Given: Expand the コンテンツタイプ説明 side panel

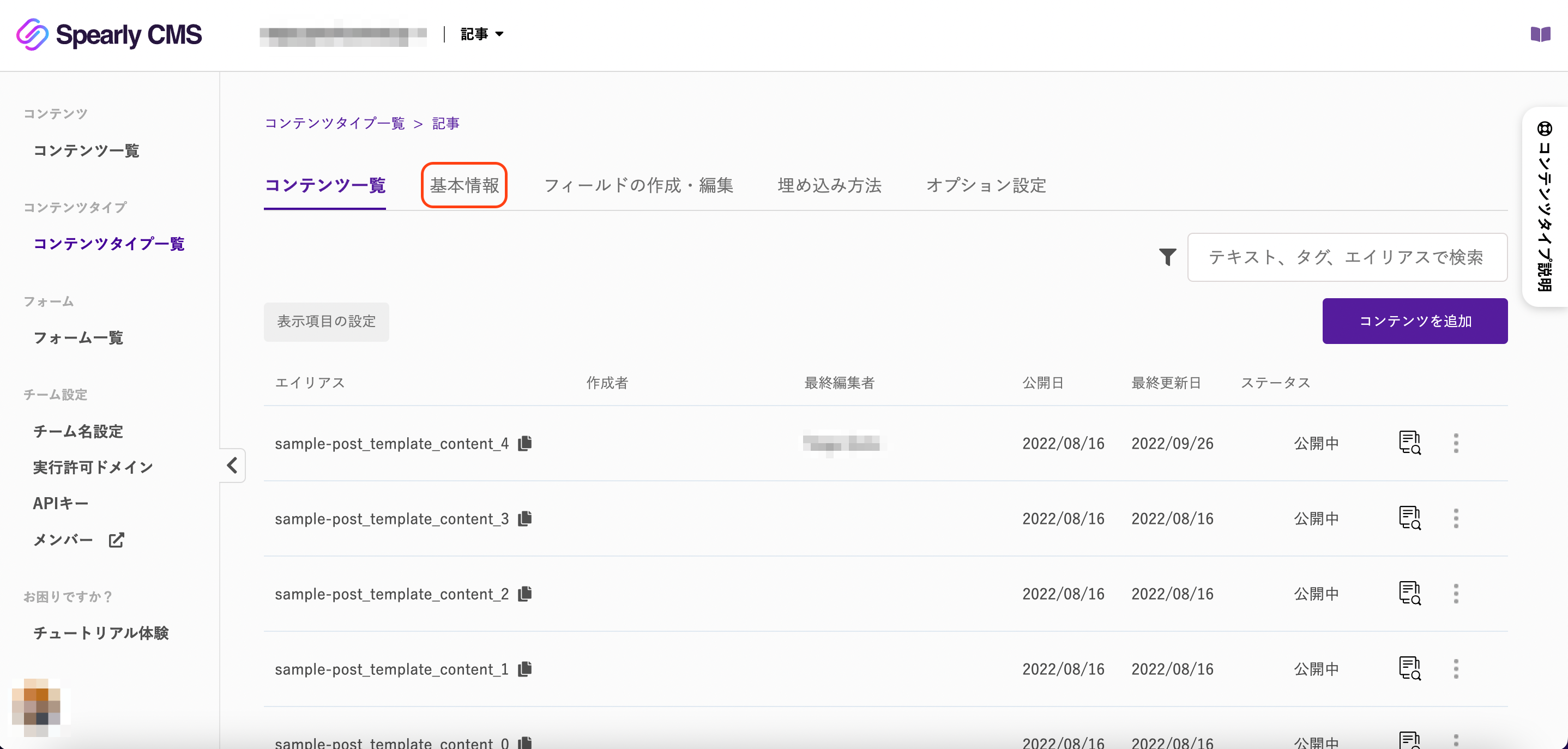Looking at the screenshot, I should click(x=1545, y=207).
